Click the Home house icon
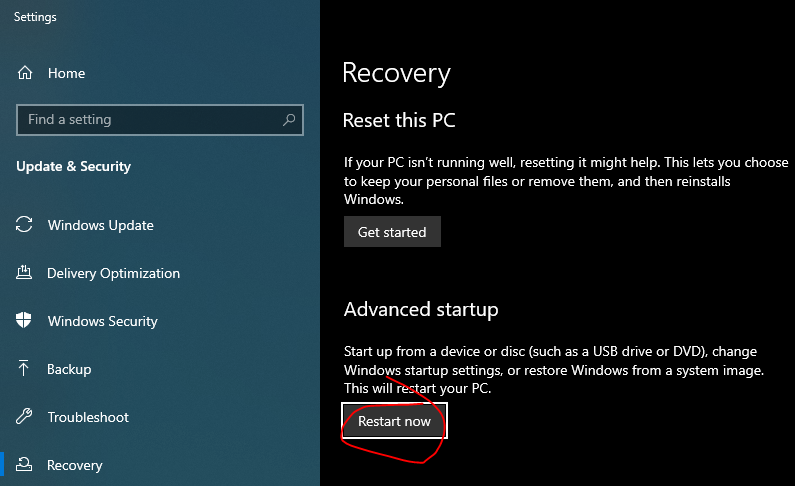This screenshot has width=795, height=486. pyautogui.click(x=25, y=73)
